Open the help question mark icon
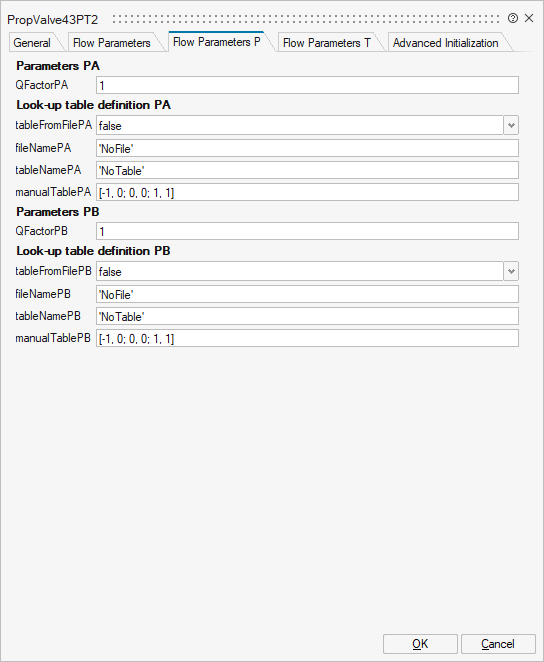Viewport: 544px width, 662px height. pos(513,18)
